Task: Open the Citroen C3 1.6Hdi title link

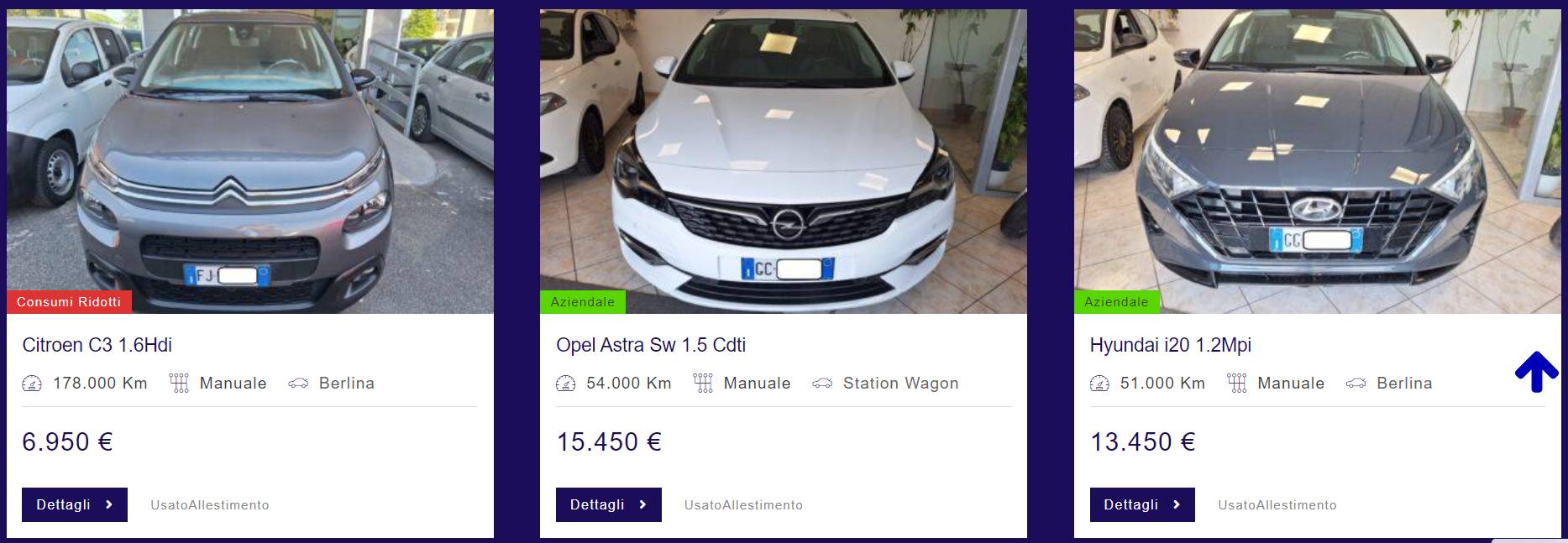Action: click(x=97, y=345)
